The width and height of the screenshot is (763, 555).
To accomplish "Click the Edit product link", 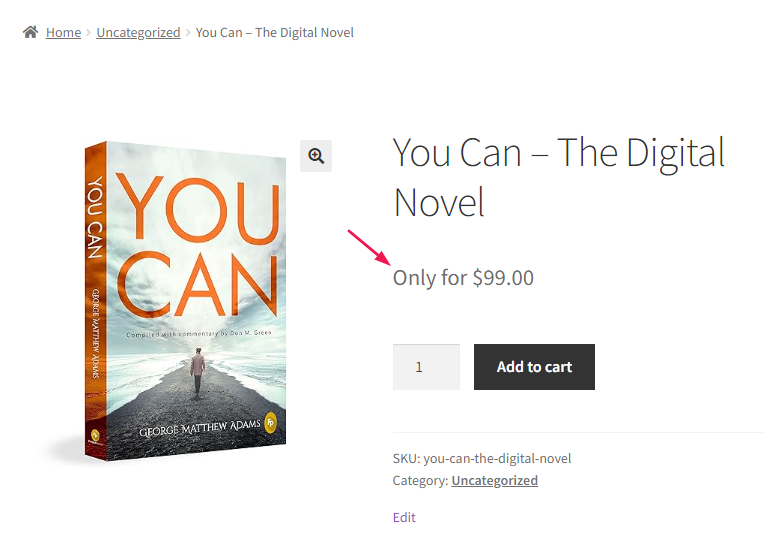I will click(404, 518).
